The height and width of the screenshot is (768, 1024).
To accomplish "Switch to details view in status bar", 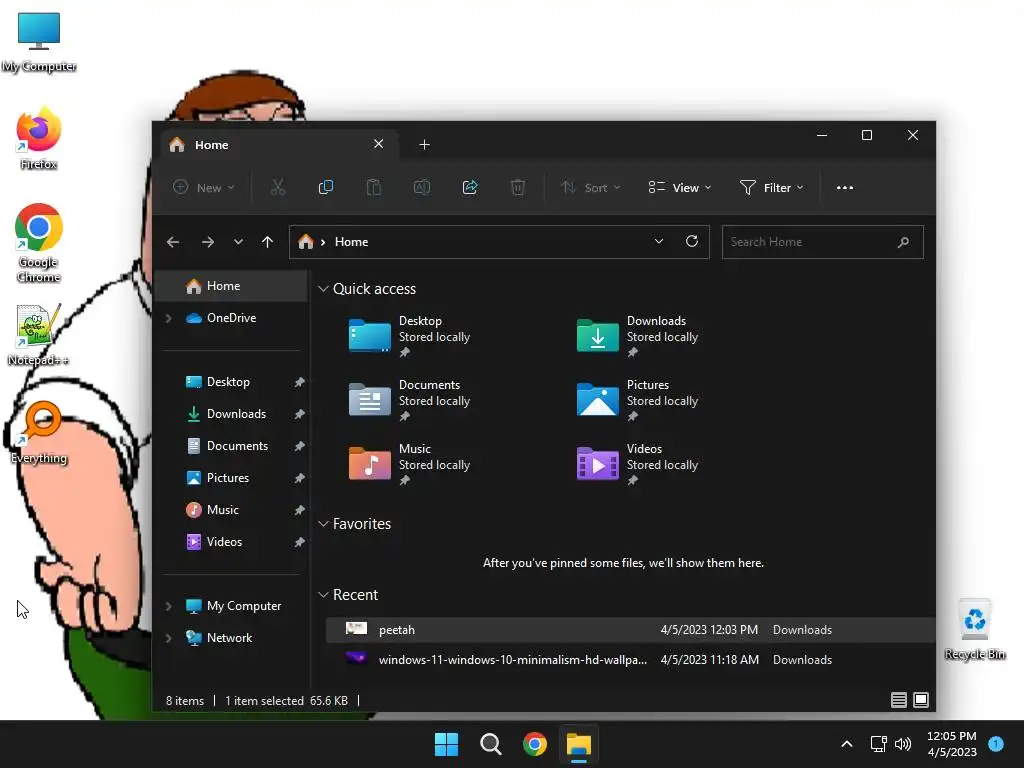I will [x=899, y=700].
